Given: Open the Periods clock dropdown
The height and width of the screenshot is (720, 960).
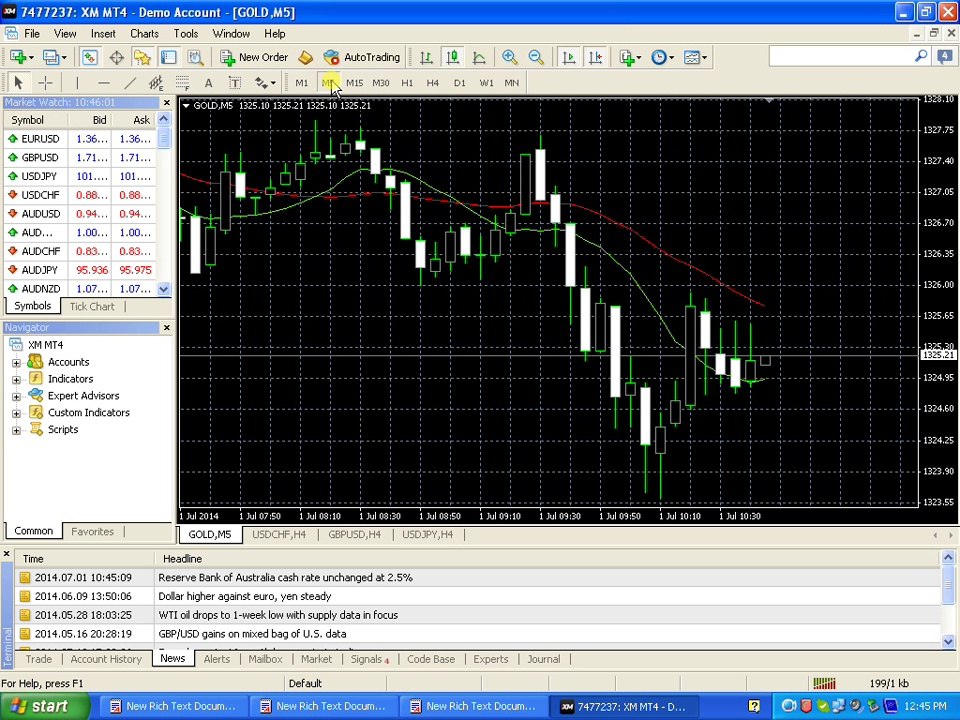Looking at the screenshot, I should (x=662, y=57).
